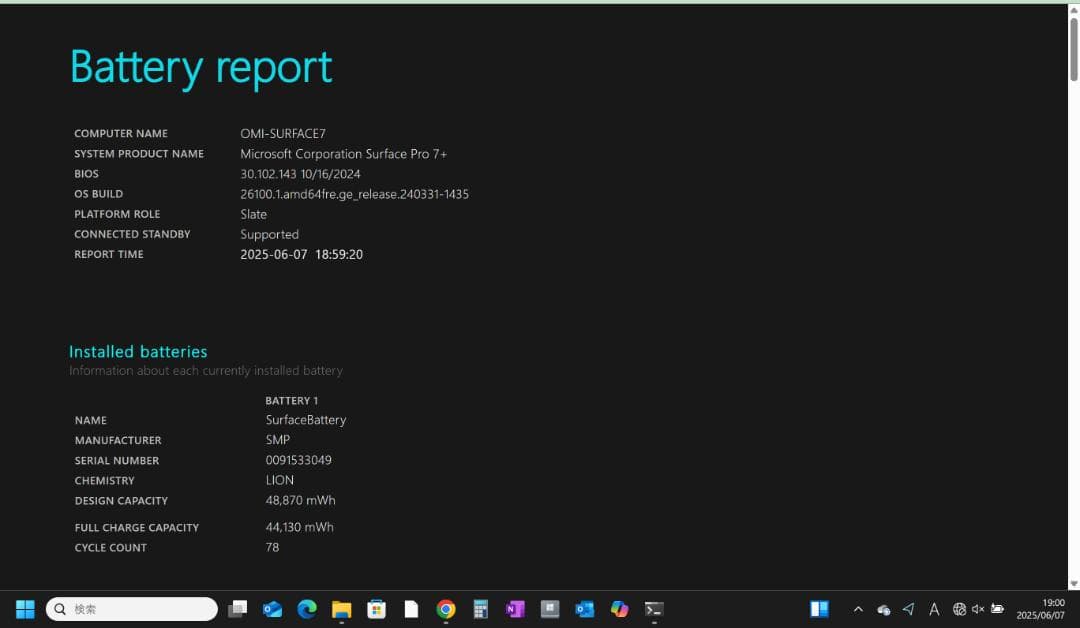Click cycle count value '78'
The height and width of the screenshot is (628, 1080).
tap(272, 547)
